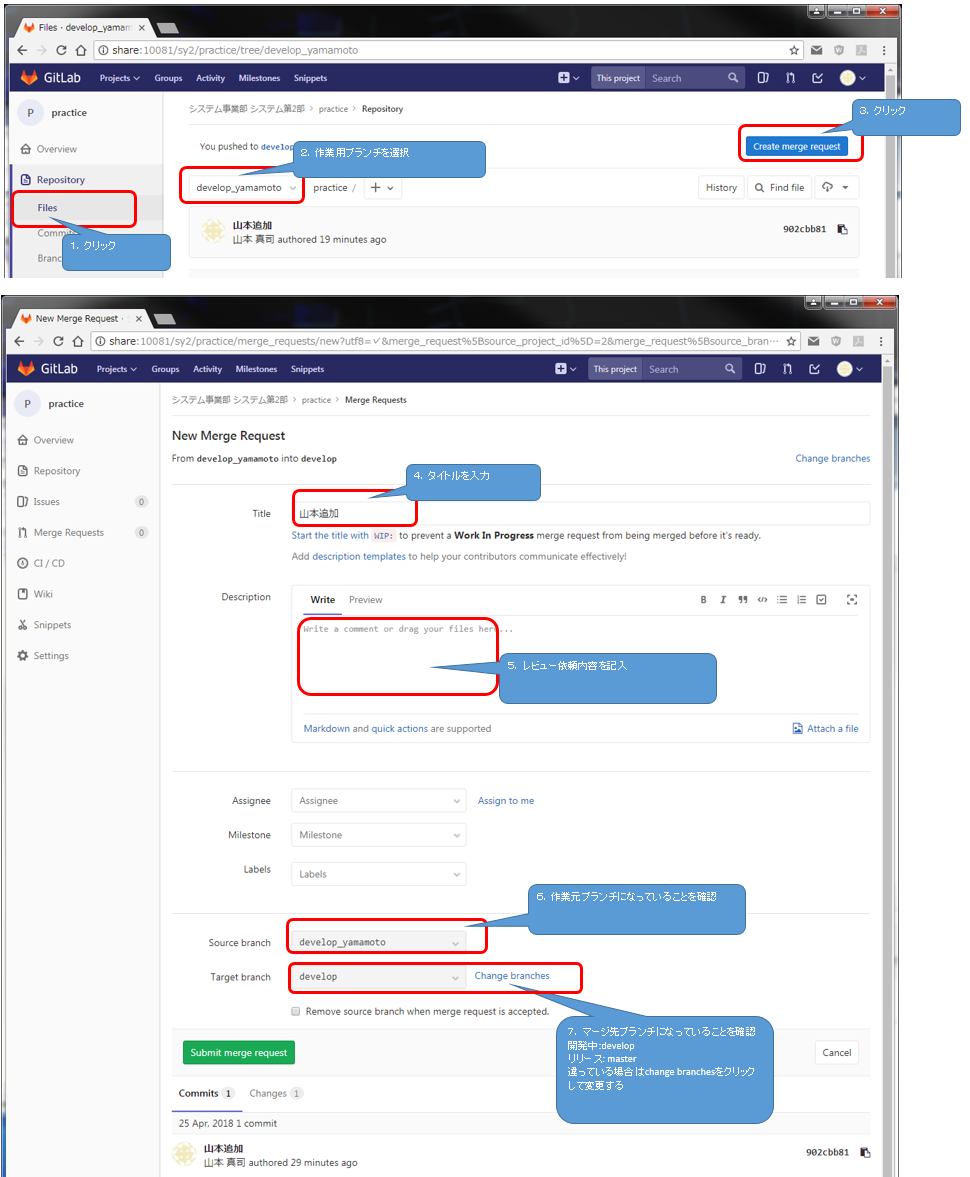Insert a quote using the Description toolbar

(x=742, y=600)
